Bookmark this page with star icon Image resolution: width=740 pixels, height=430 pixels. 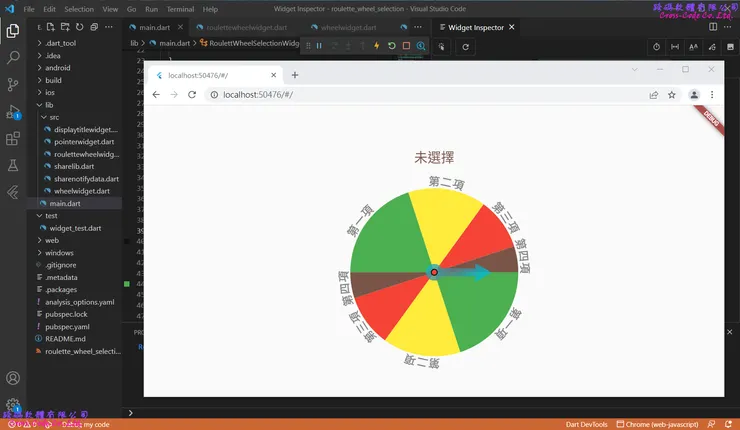[x=672, y=95]
